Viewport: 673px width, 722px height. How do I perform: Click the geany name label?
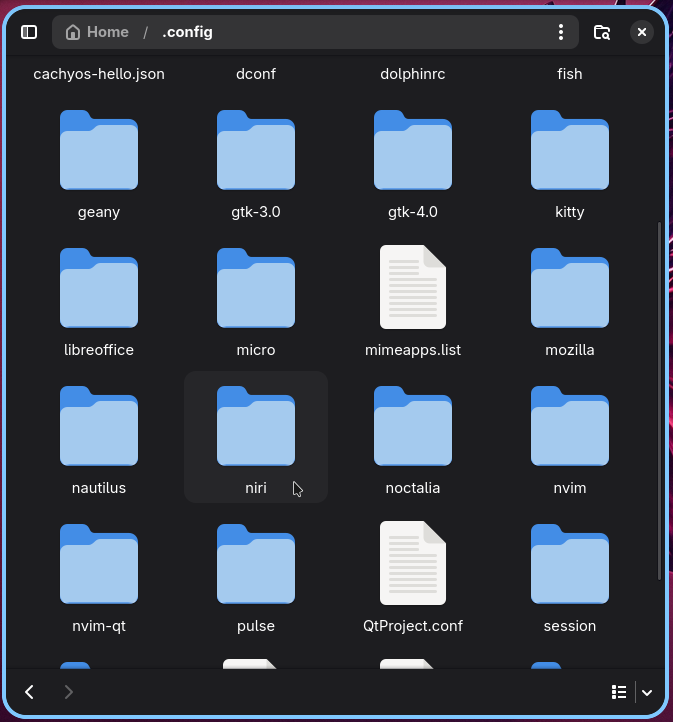point(99,212)
